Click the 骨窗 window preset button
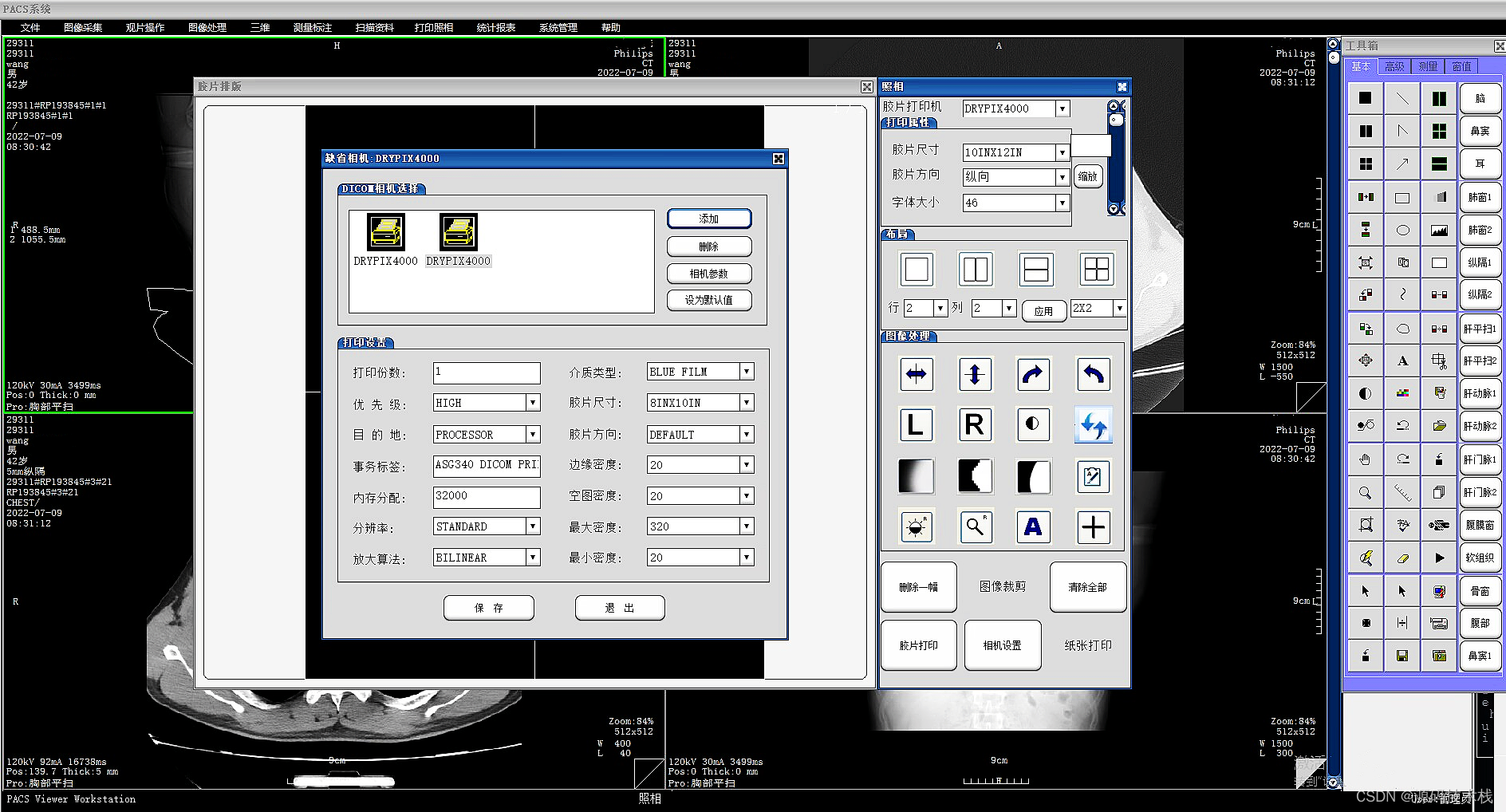1506x812 pixels. [1480, 591]
